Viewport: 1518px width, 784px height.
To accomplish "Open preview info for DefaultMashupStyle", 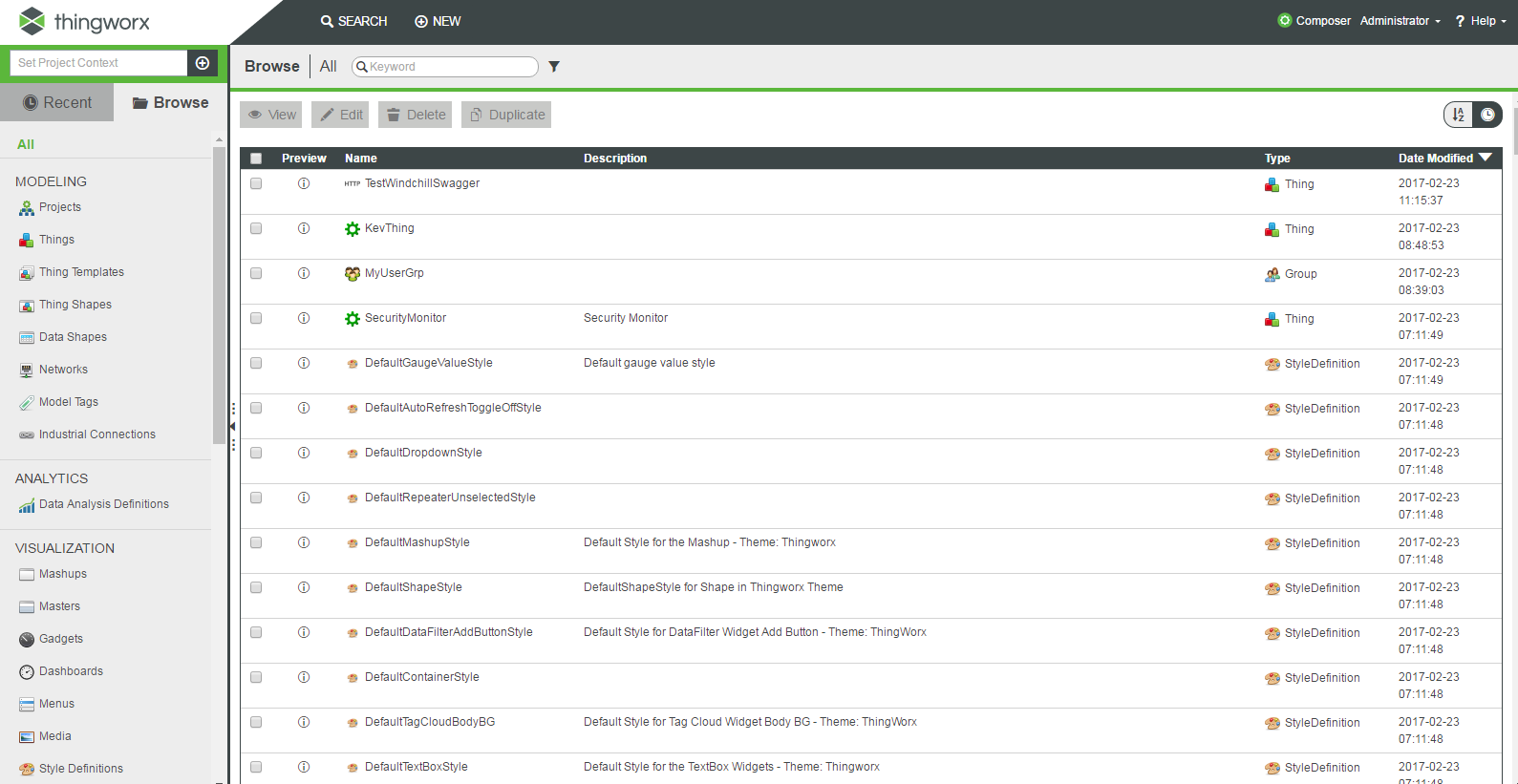I will (304, 542).
